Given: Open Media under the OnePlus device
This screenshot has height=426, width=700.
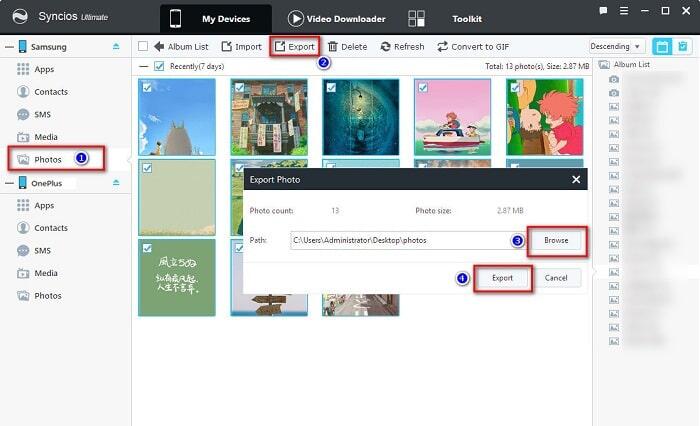Looking at the screenshot, I should pyautogui.click(x=46, y=273).
